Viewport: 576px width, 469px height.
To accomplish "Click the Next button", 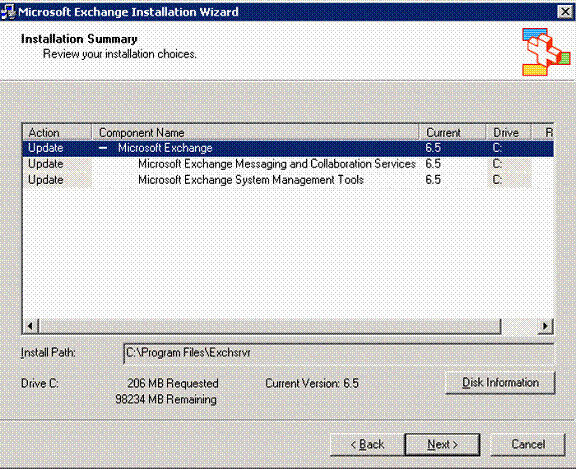I will point(442,444).
